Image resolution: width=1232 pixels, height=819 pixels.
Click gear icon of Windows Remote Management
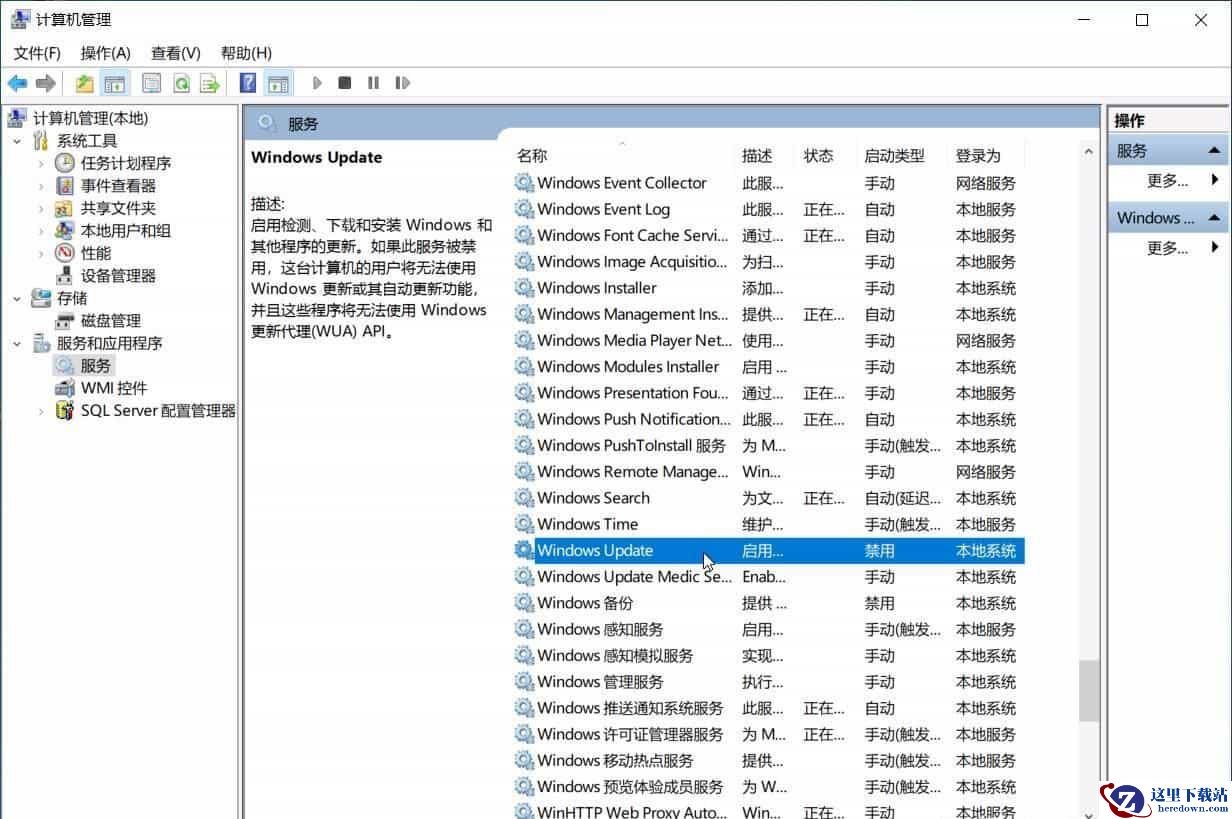524,472
